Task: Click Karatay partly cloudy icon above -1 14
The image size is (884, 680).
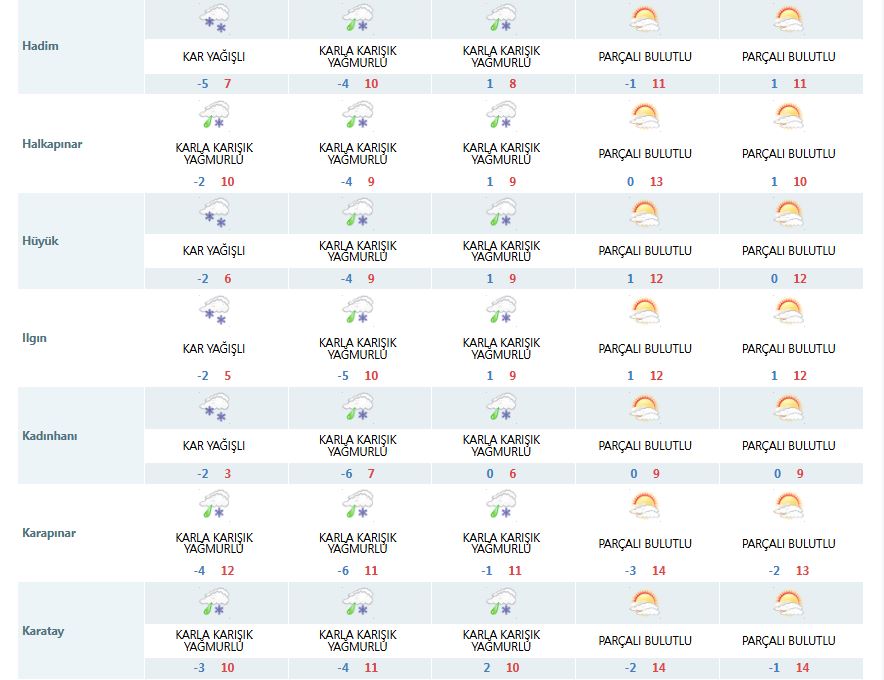Action: (789, 602)
